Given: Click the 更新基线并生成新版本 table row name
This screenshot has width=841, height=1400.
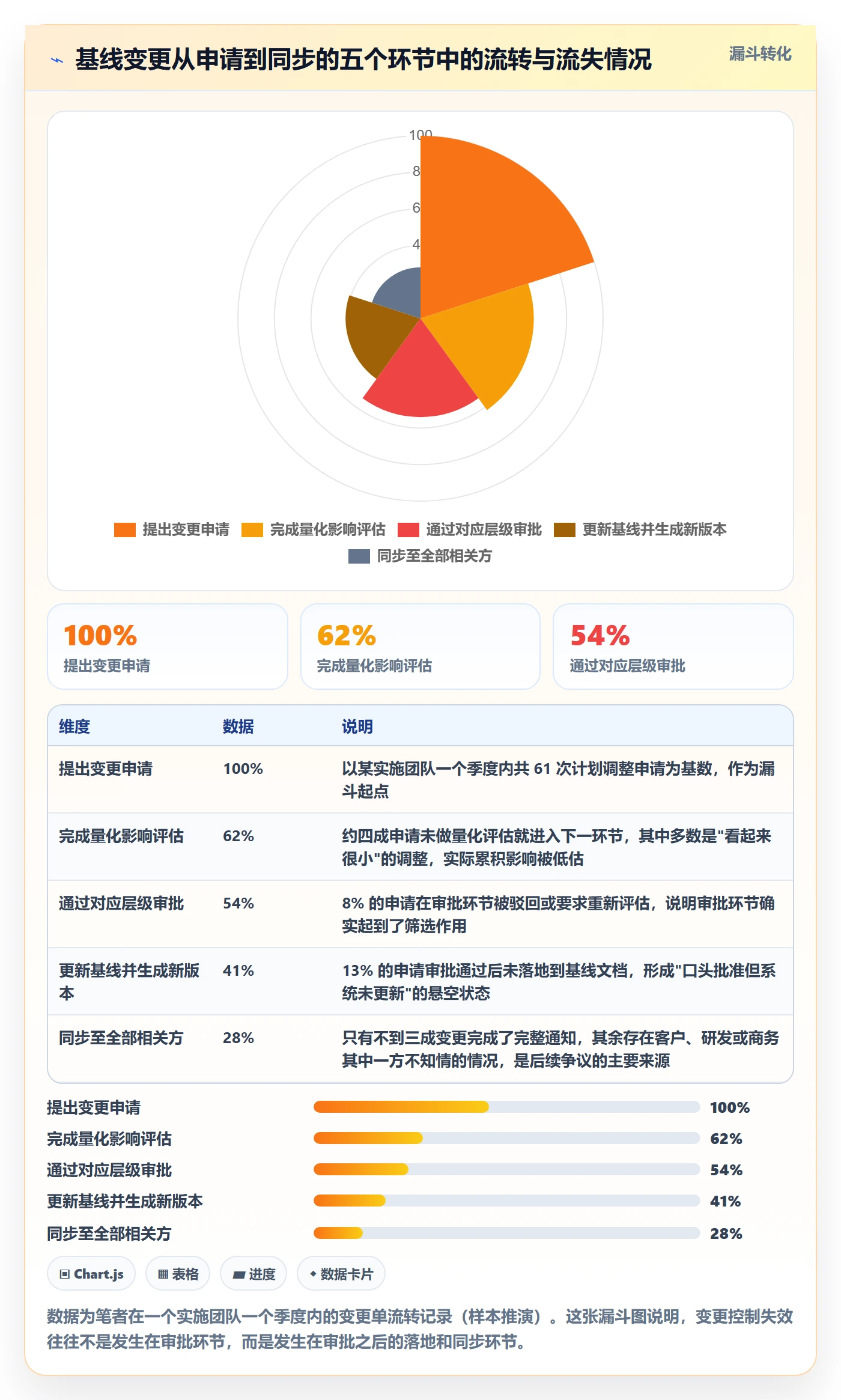Looking at the screenshot, I should pos(129,982).
